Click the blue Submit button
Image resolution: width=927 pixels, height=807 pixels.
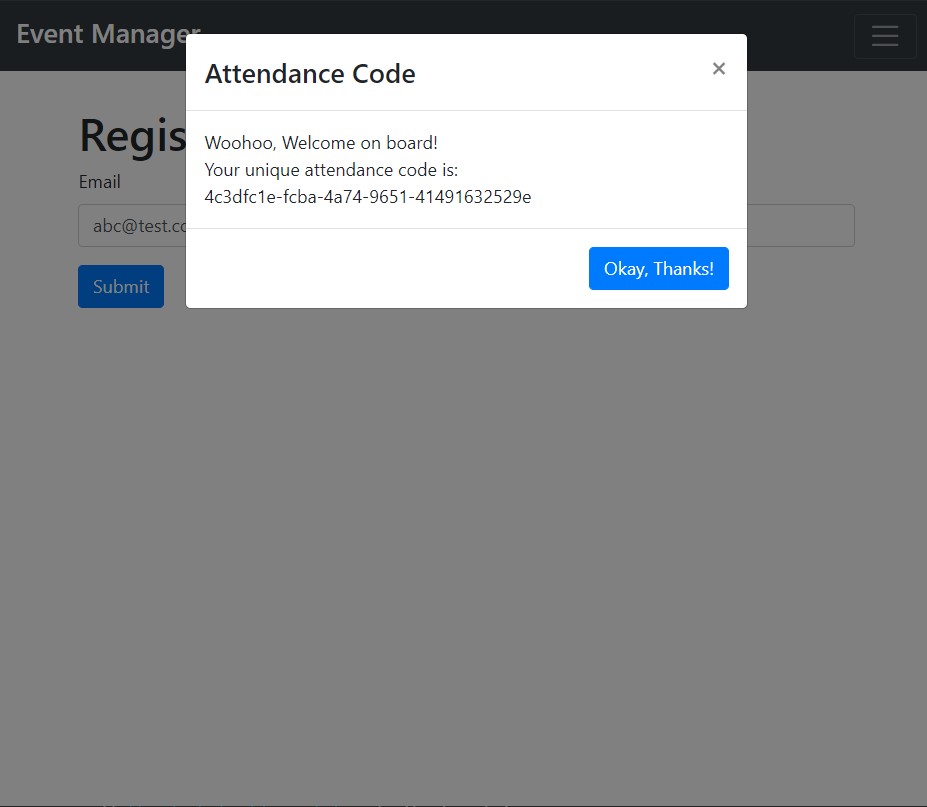(x=121, y=286)
